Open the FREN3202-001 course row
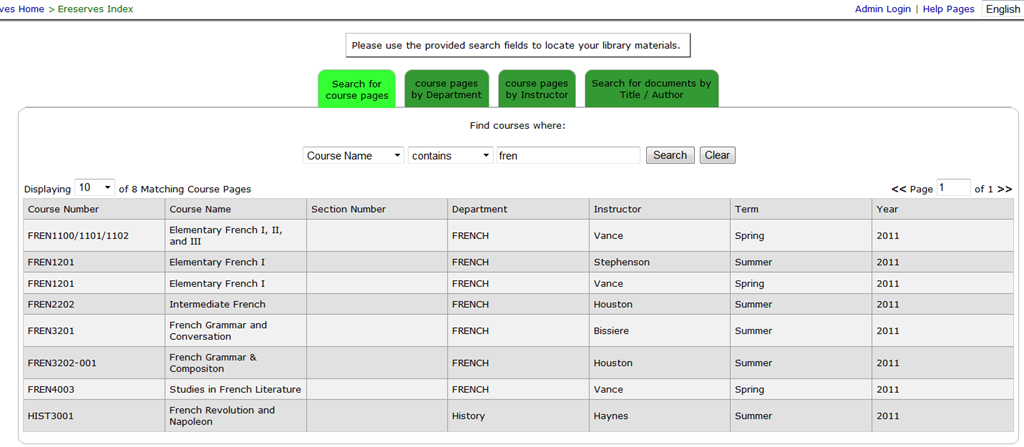Image resolution: width=1024 pixels, height=447 pixels. (62, 363)
